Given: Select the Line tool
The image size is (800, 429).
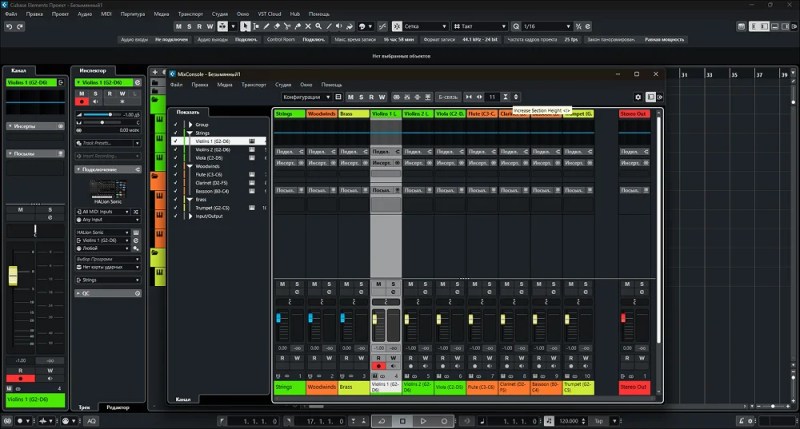Looking at the screenshot, I should (x=329, y=27).
